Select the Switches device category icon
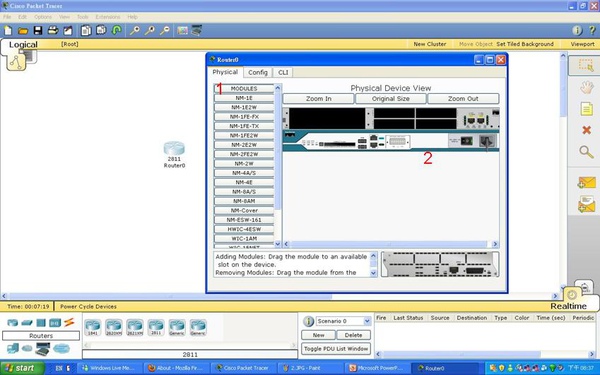600x375 pixels. pos(27,323)
